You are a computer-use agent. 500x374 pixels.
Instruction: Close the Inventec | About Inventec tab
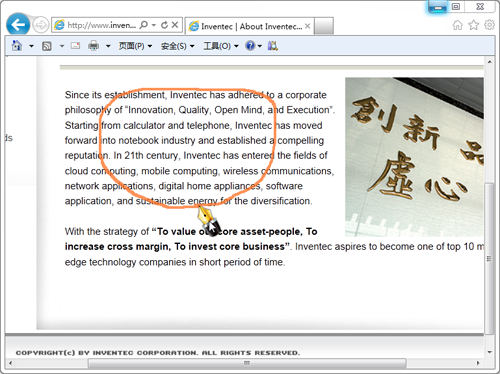(x=308, y=26)
